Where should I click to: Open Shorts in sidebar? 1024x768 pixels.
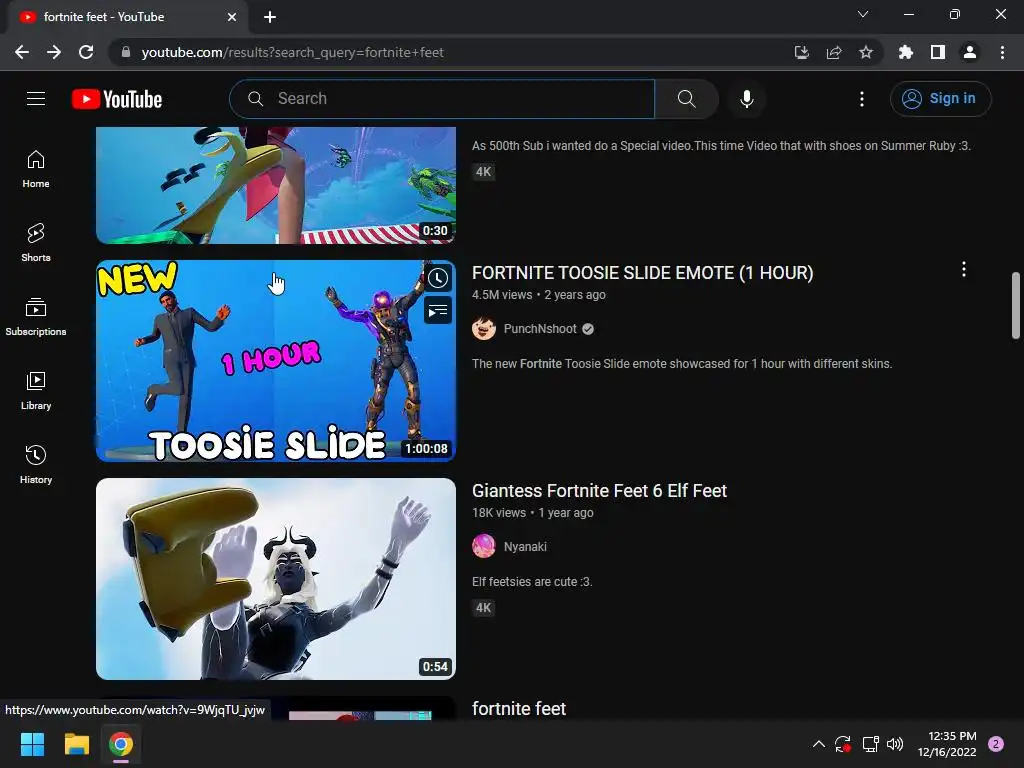pyautogui.click(x=36, y=243)
